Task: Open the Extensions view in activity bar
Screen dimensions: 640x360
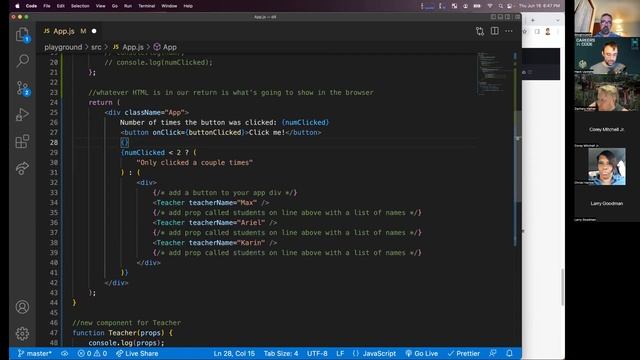Action: (x=22, y=142)
